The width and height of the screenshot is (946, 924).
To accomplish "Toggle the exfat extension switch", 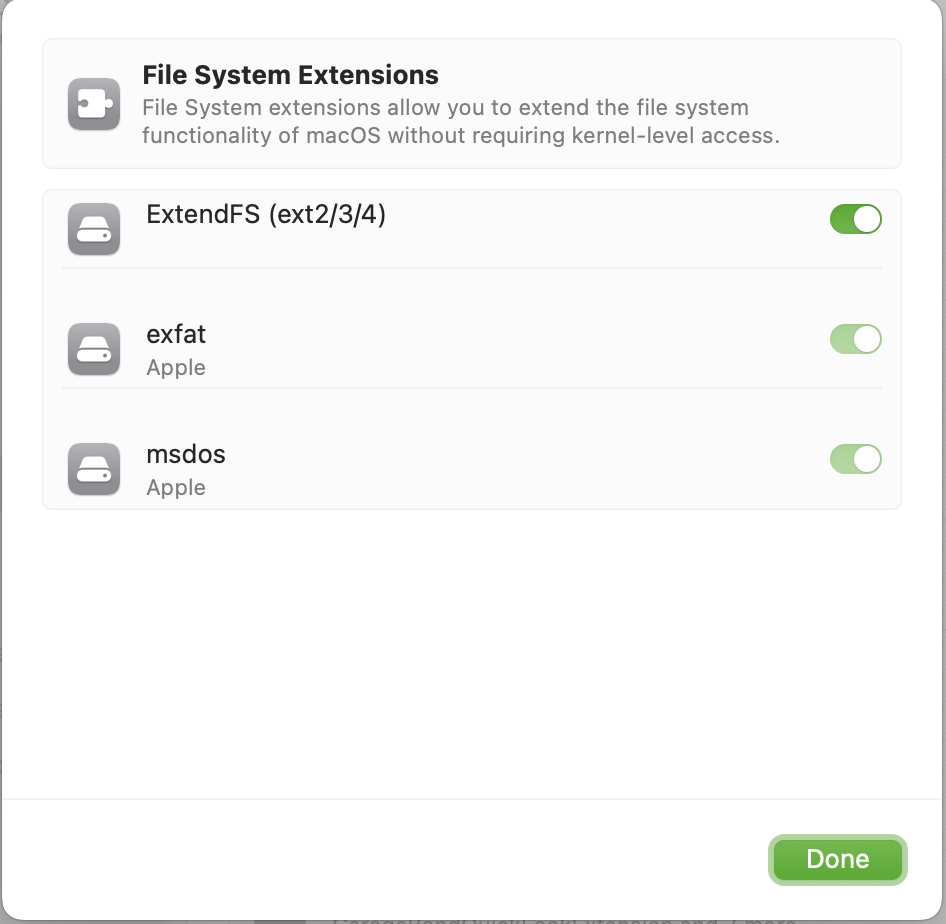I will [x=856, y=339].
